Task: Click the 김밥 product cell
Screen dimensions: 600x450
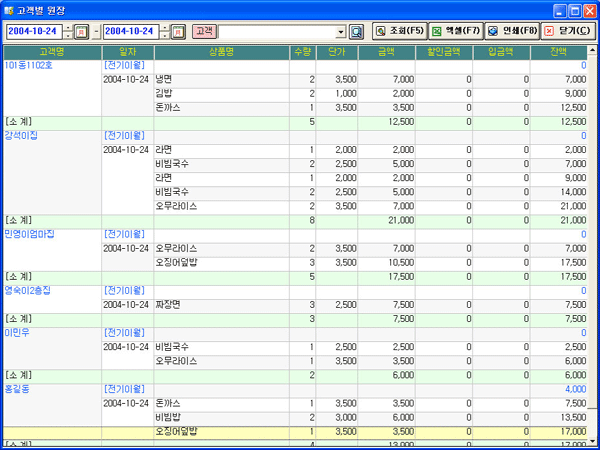Action: click(222, 94)
